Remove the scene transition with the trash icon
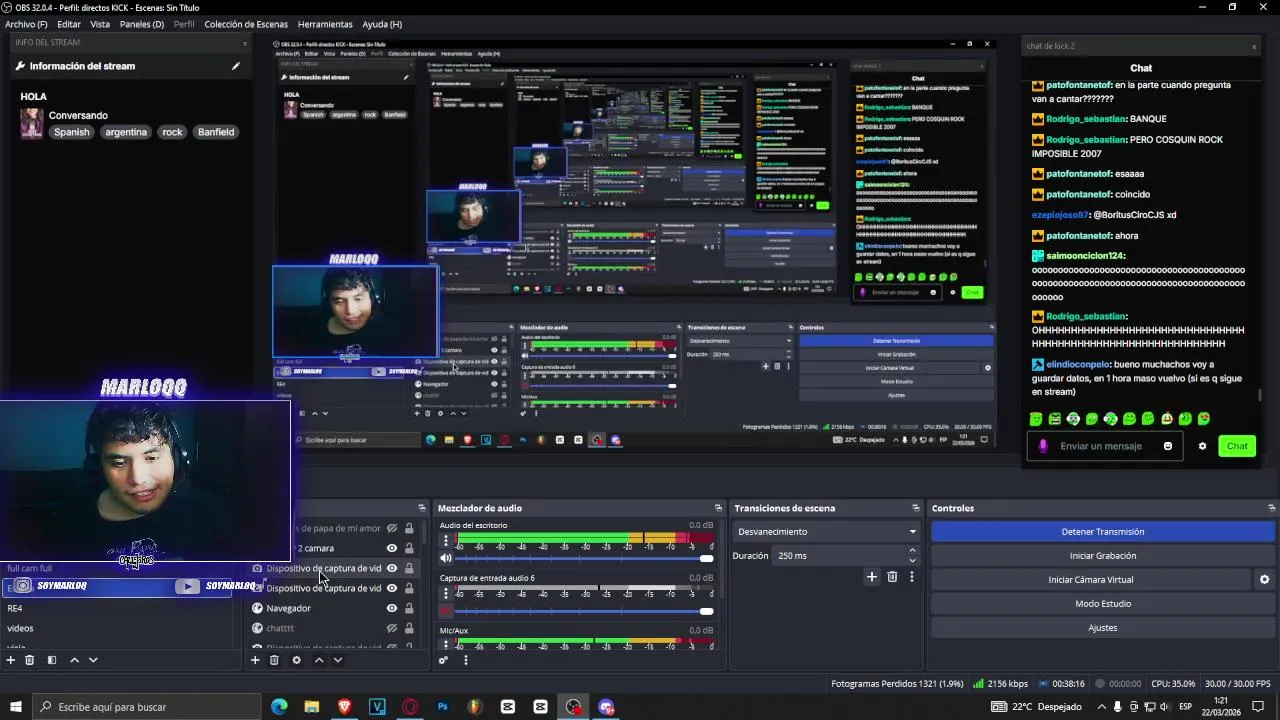 [x=892, y=577]
